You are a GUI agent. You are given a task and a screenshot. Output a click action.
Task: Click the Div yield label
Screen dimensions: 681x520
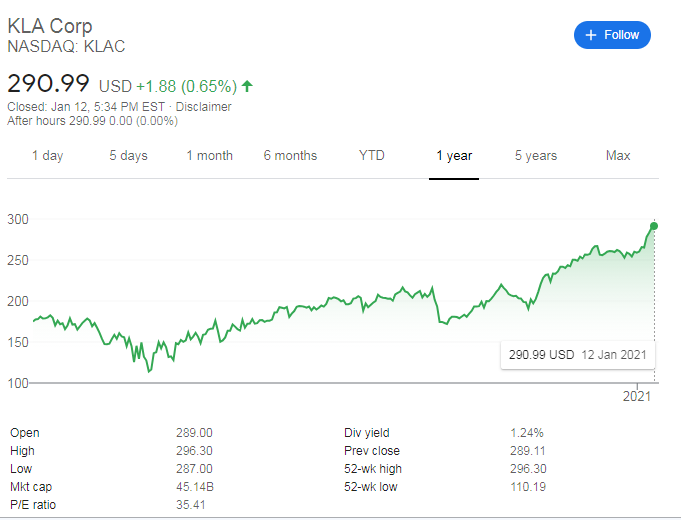tap(367, 433)
